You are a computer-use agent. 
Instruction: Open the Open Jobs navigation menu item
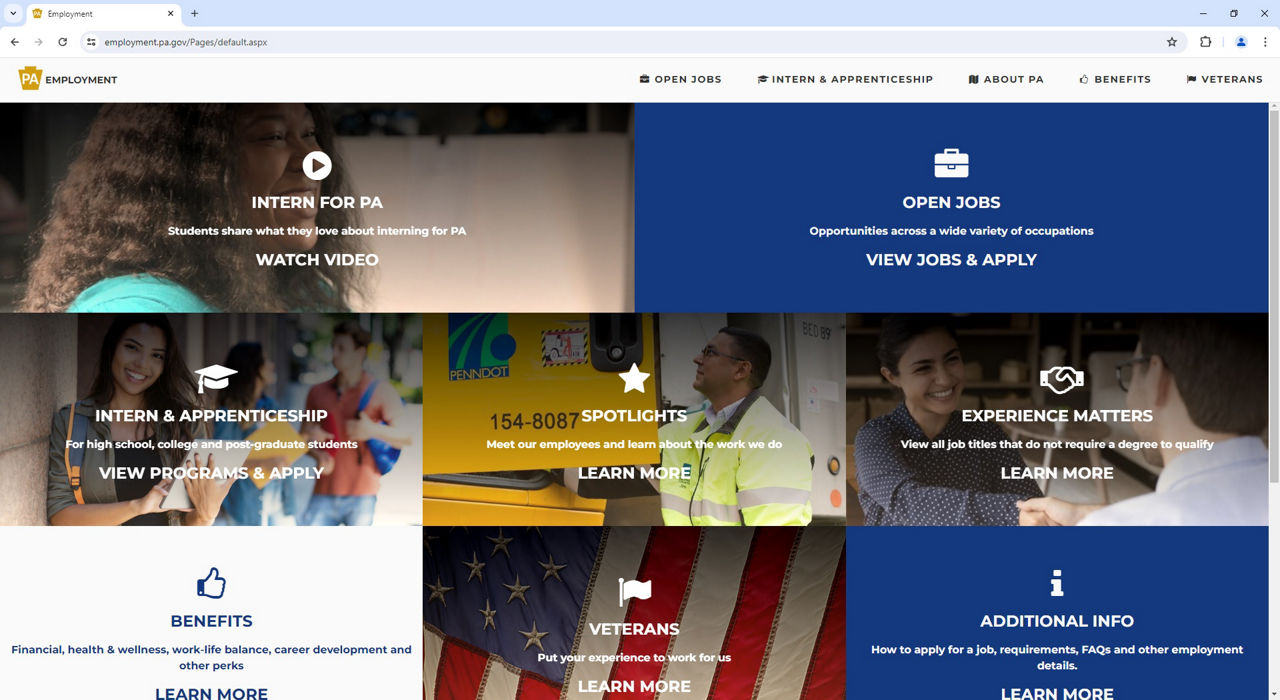[680, 79]
